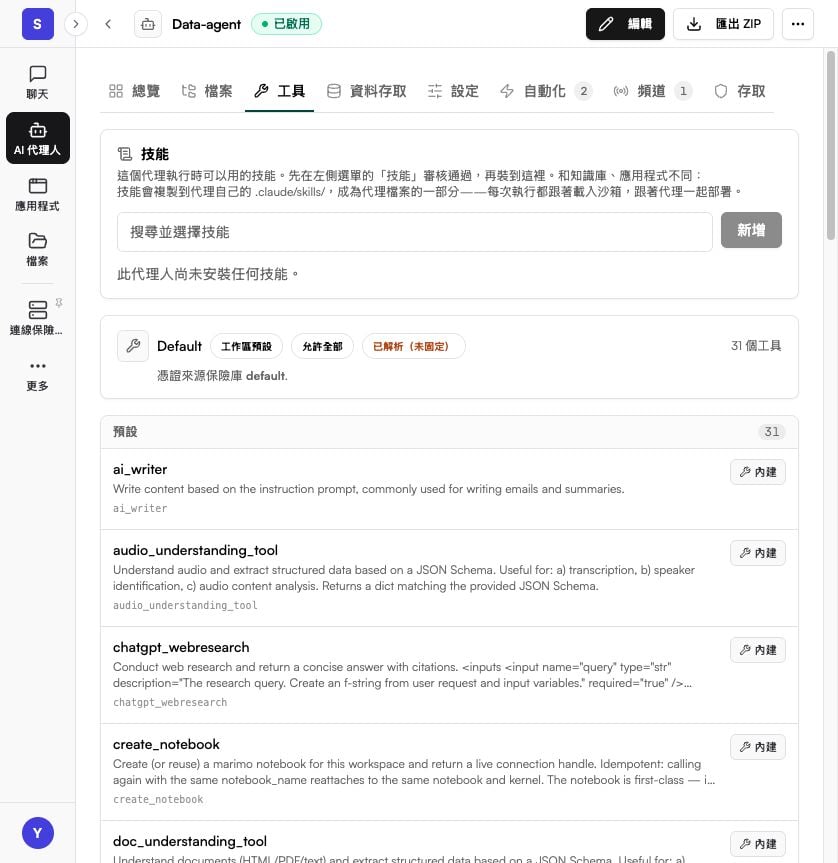Open the audio_understanding_tool row
The height and width of the screenshot is (863, 838).
[449, 578]
